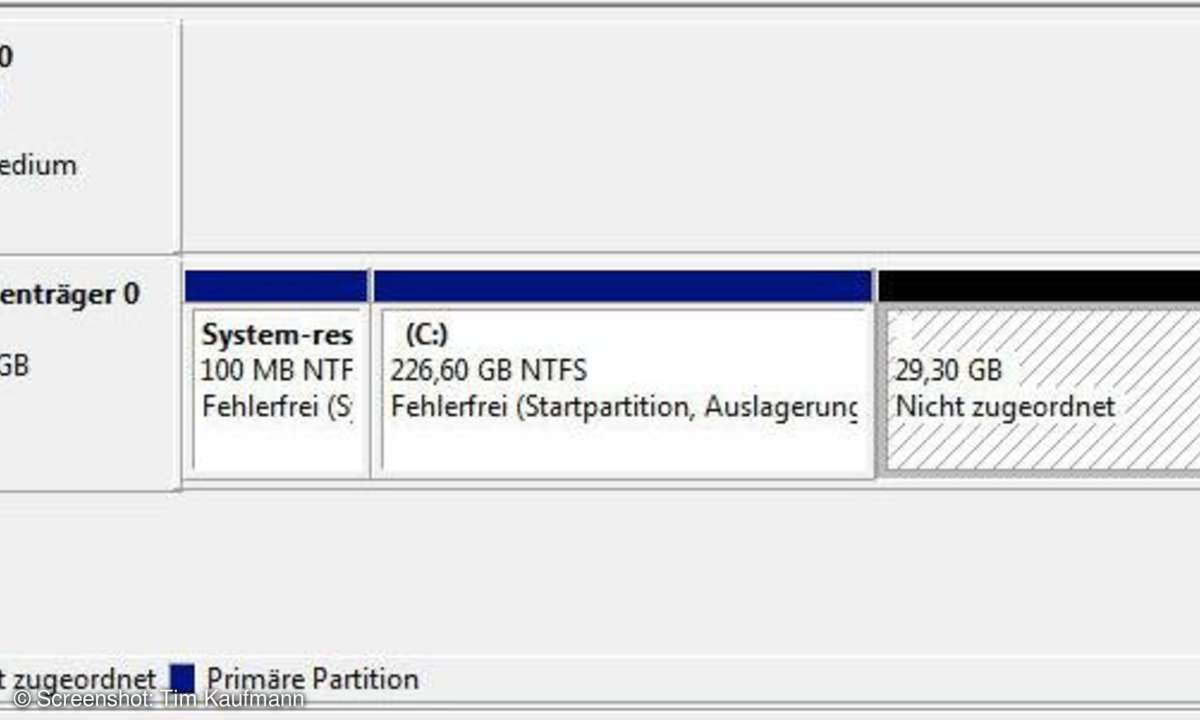Select the (C:) partition label

(x=426, y=334)
